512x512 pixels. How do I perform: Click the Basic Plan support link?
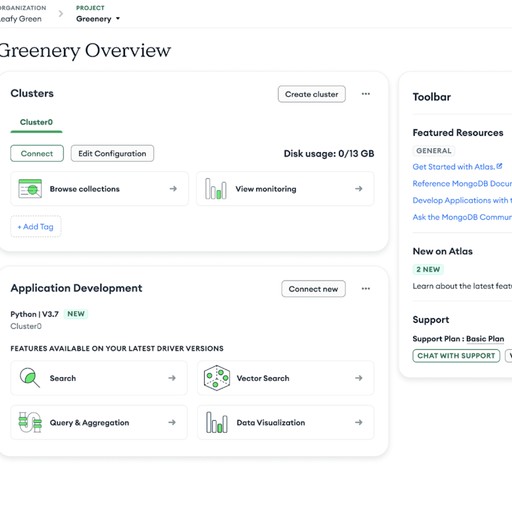(485, 339)
